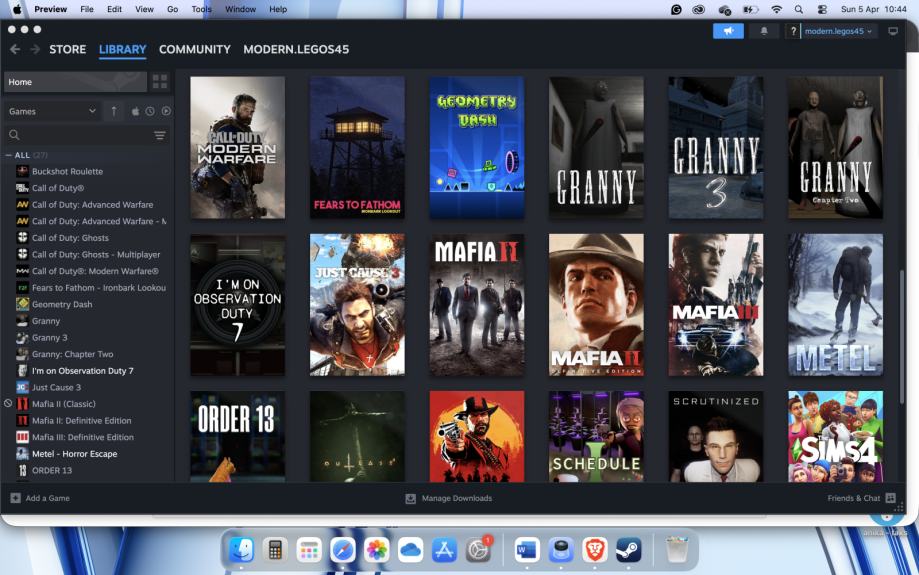Viewport: 919px width, 575px height.
Task: Toggle the collections grid view icon beside Home
Action: (x=159, y=81)
